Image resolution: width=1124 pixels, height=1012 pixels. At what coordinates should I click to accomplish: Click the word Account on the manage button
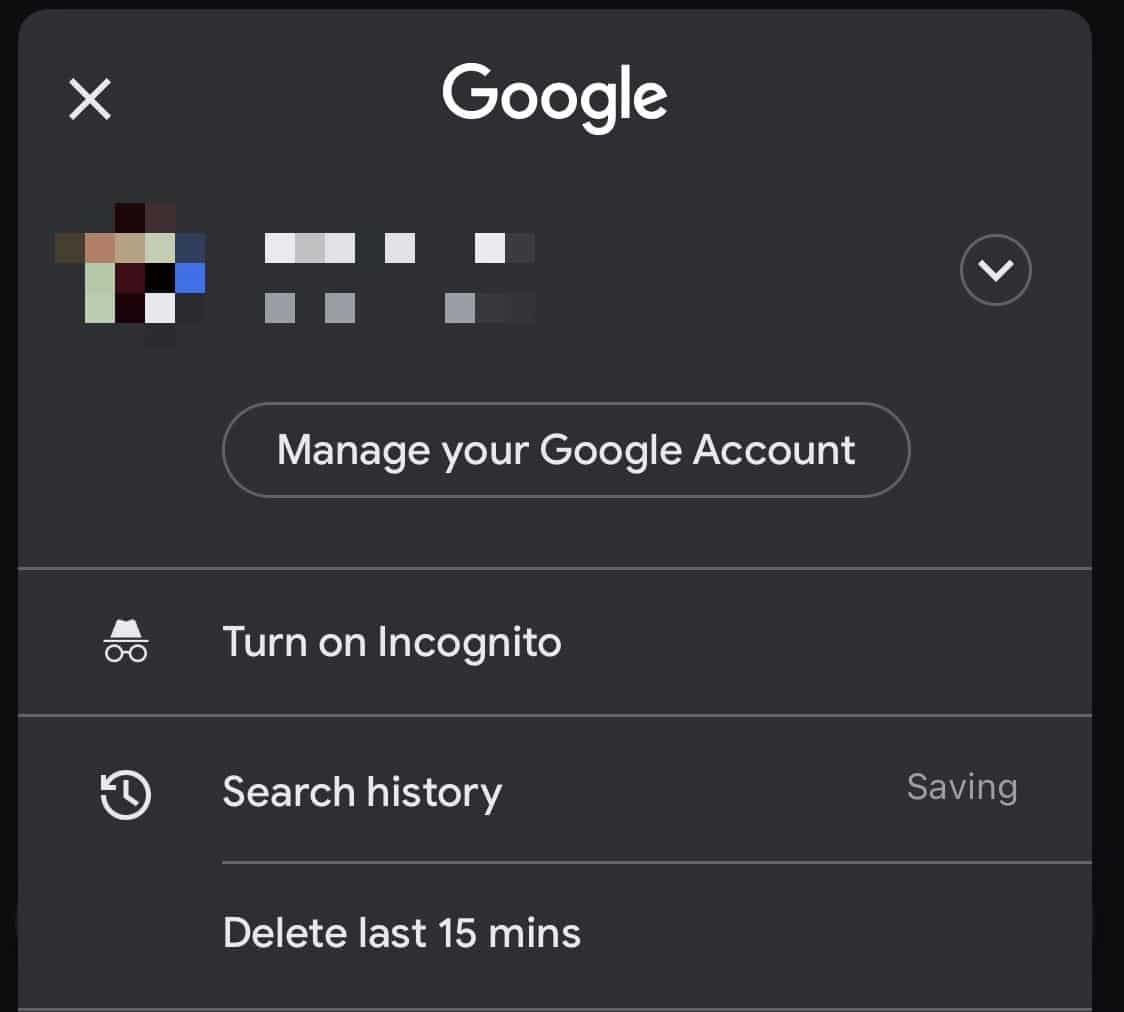[x=774, y=450]
